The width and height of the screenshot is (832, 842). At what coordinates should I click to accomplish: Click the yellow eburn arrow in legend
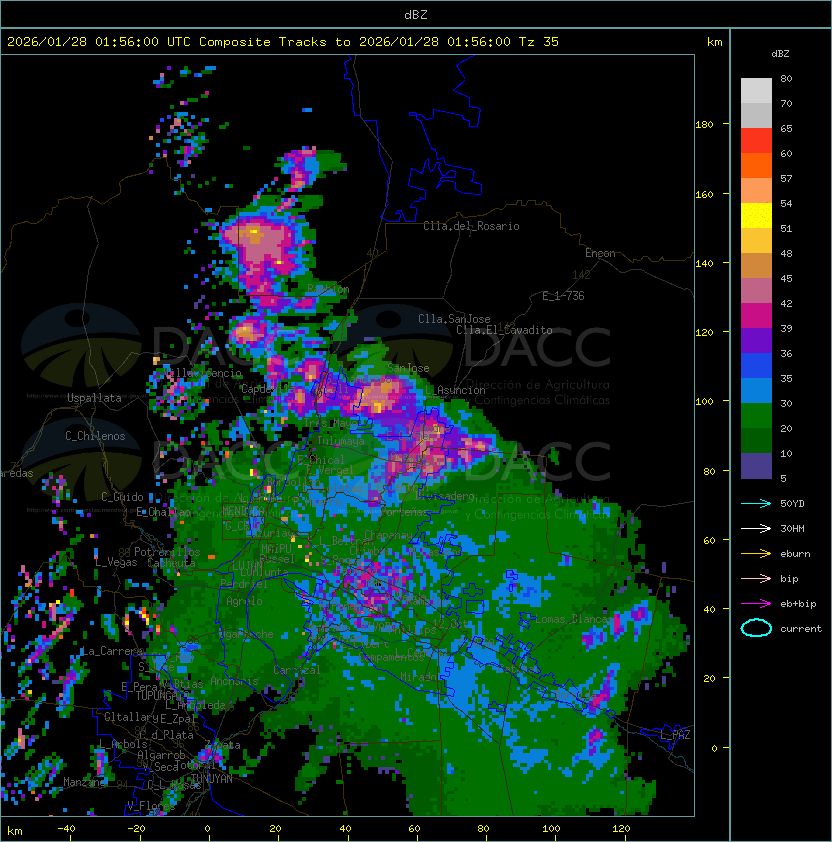click(x=756, y=554)
